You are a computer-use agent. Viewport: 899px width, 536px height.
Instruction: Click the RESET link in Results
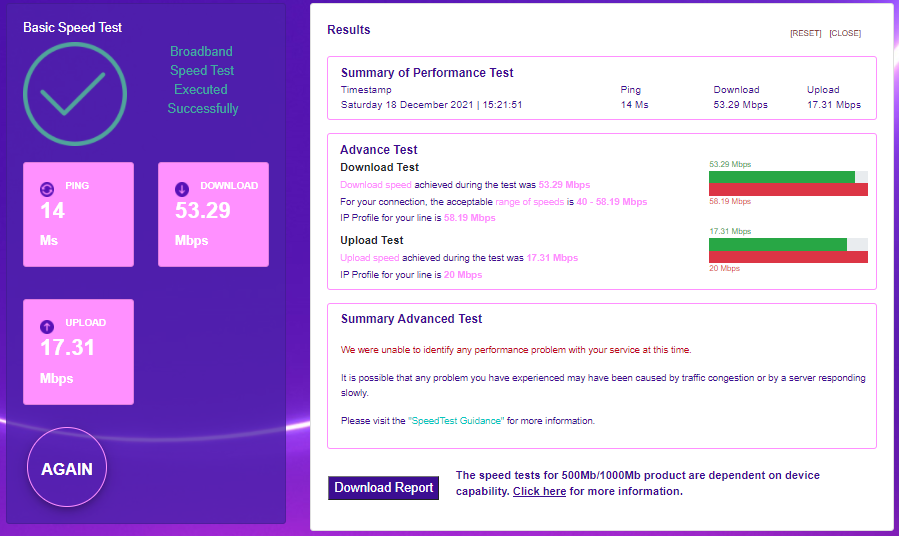[805, 33]
